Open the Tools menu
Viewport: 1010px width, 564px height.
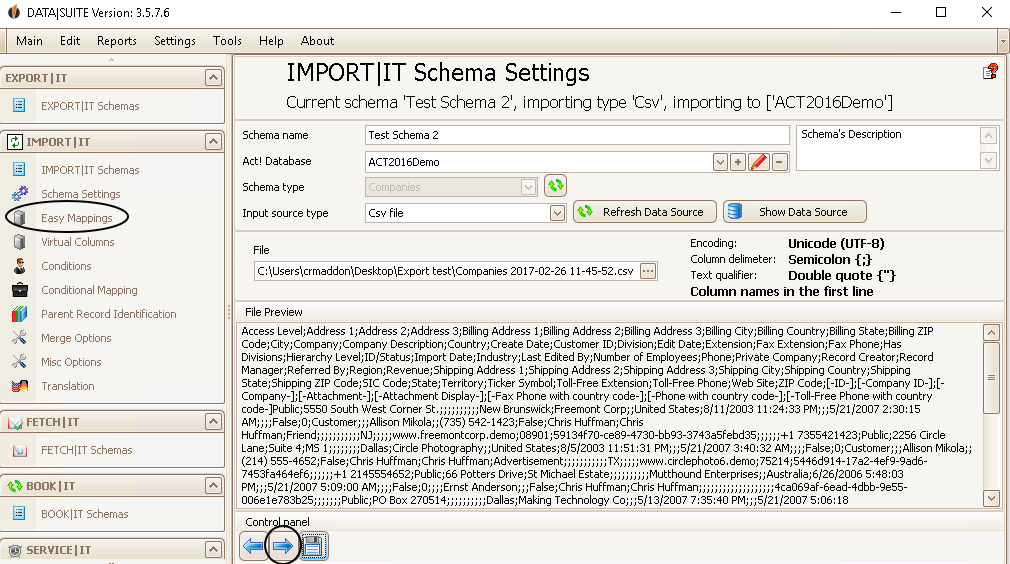(227, 41)
